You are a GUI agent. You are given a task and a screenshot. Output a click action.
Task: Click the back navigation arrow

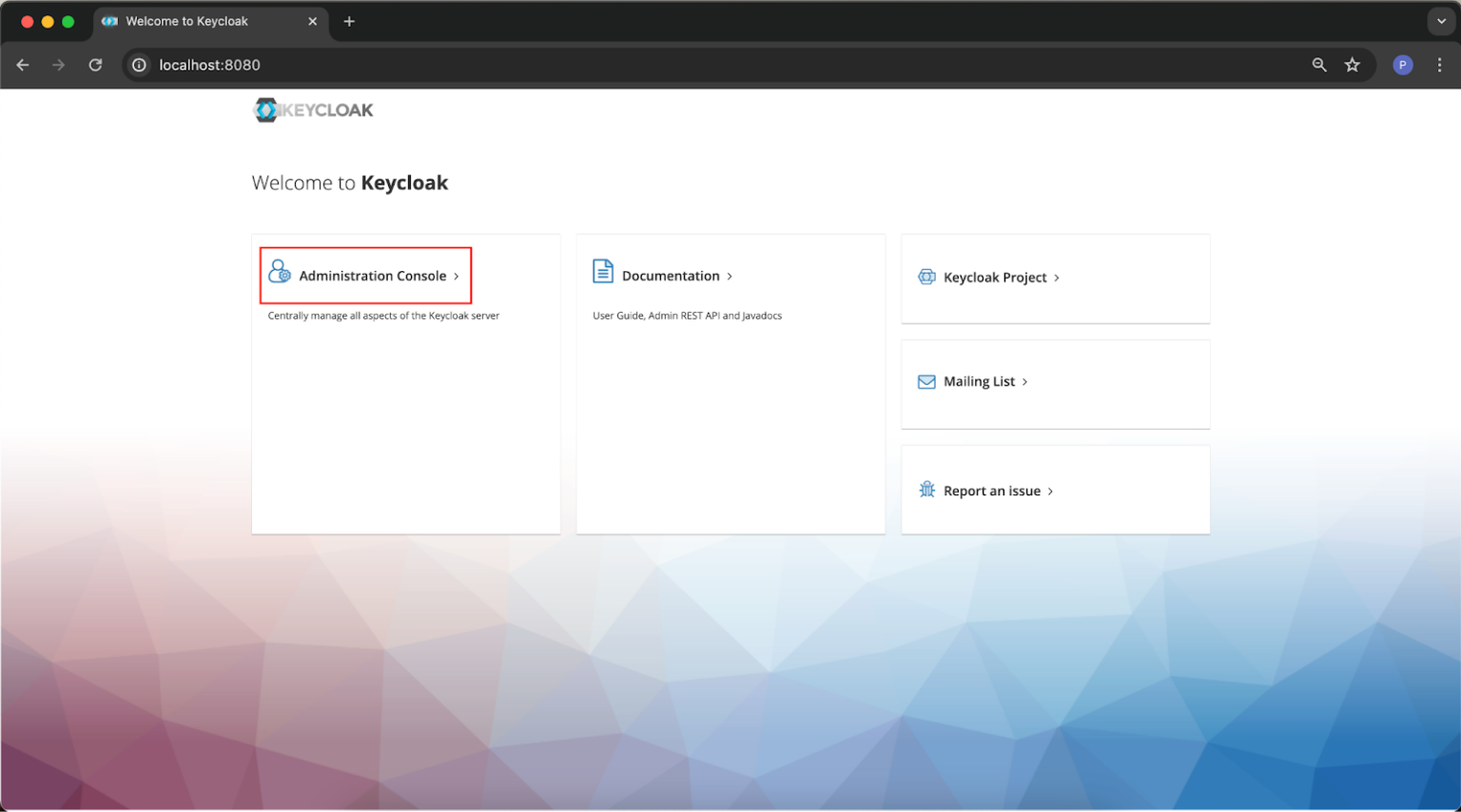tap(23, 65)
